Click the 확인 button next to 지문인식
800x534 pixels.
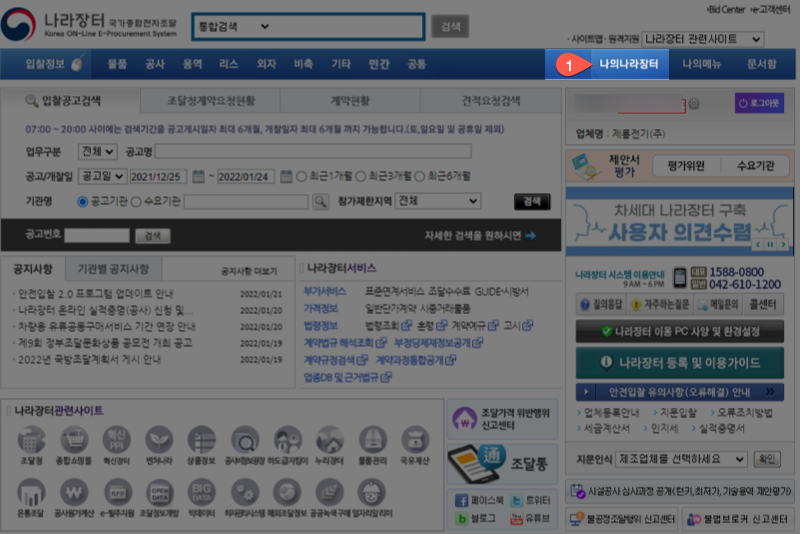(x=767, y=459)
